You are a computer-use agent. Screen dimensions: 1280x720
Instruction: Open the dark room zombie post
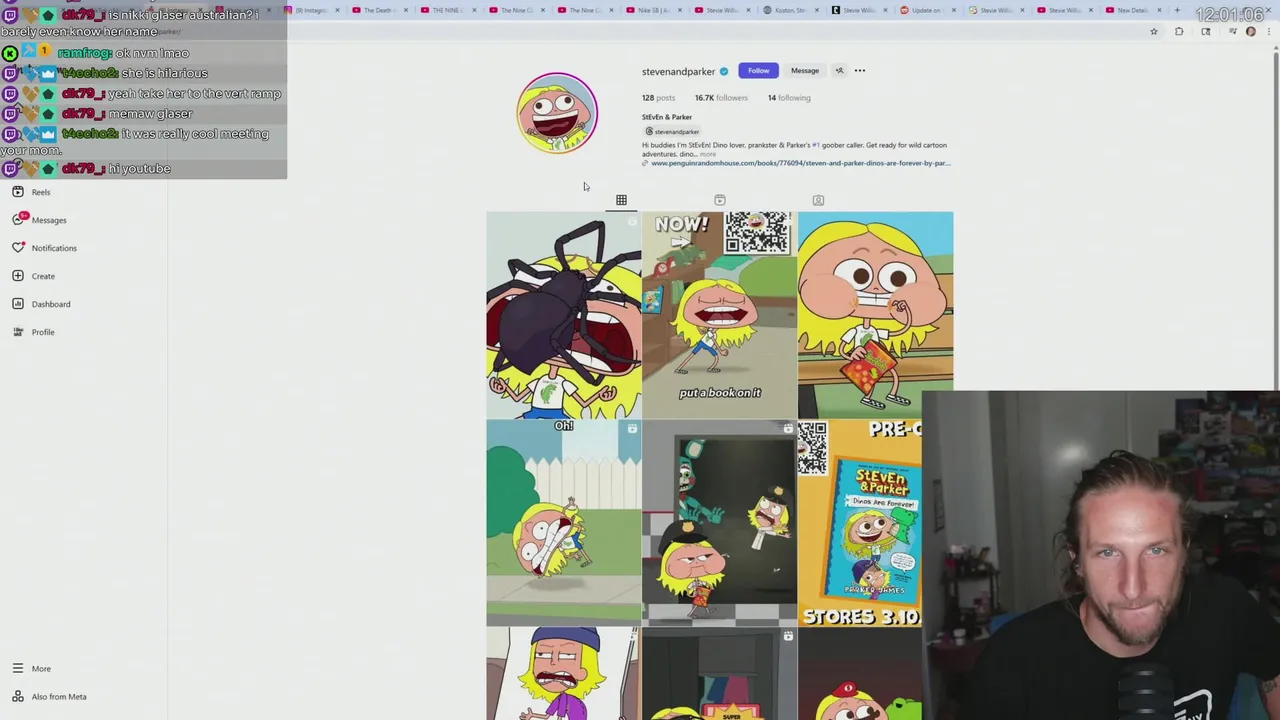719,522
